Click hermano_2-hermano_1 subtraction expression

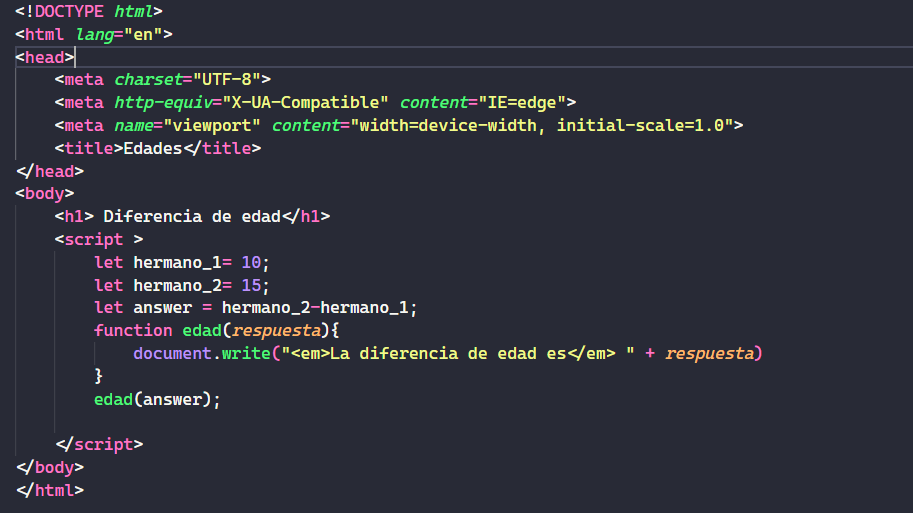tap(315, 308)
